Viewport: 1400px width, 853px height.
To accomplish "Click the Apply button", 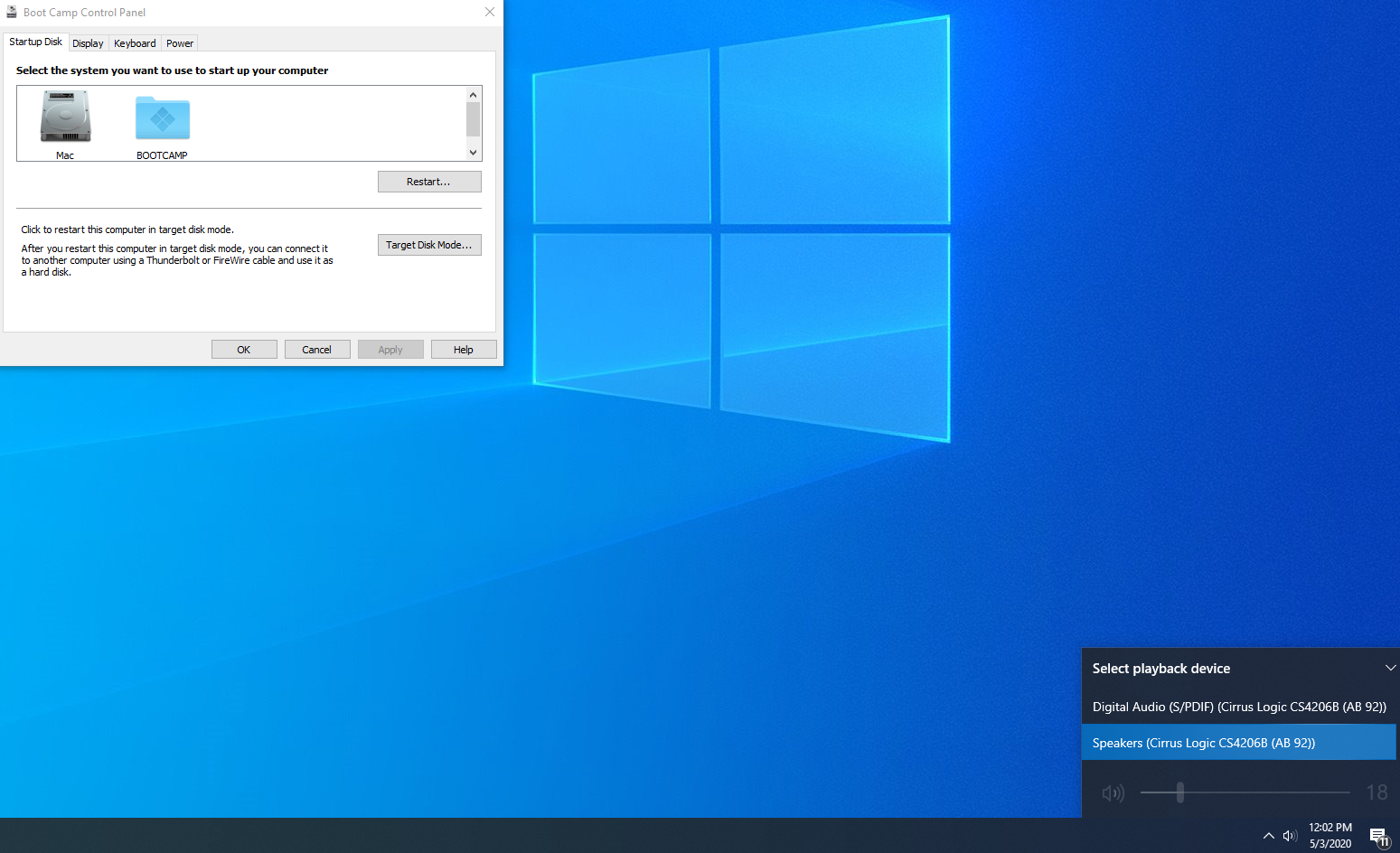I will 390,350.
